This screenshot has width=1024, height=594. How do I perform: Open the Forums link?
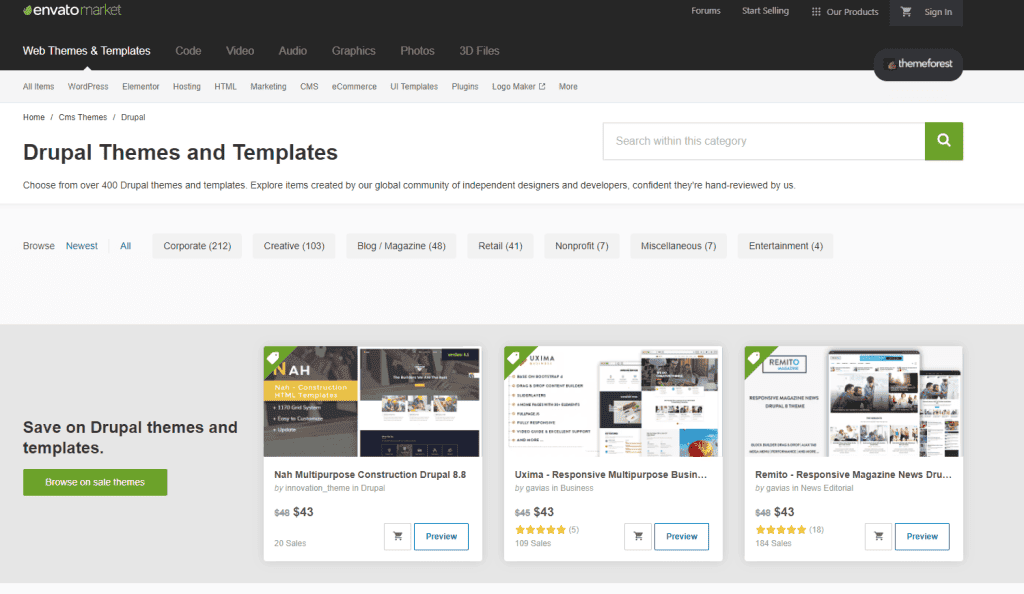tap(706, 11)
